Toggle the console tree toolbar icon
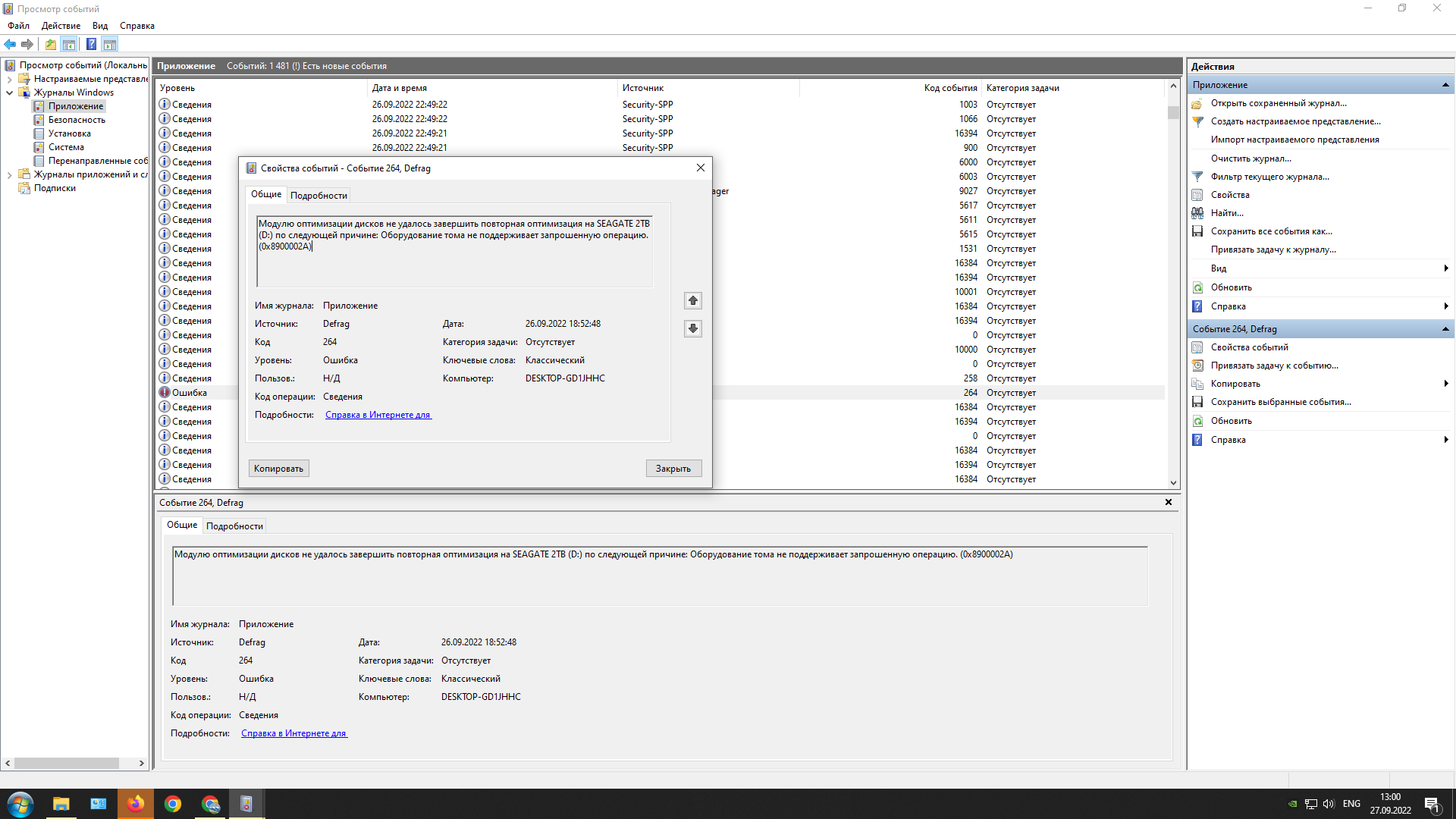 pos(69,44)
